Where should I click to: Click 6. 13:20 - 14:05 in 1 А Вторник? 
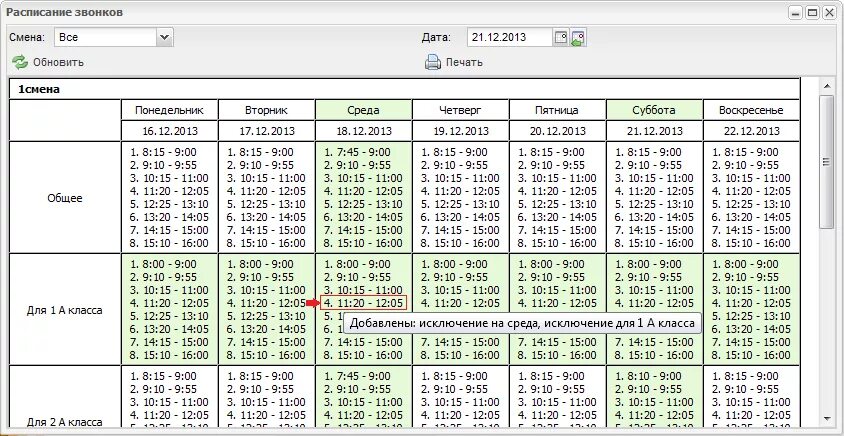pyautogui.click(x=266, y=329)
